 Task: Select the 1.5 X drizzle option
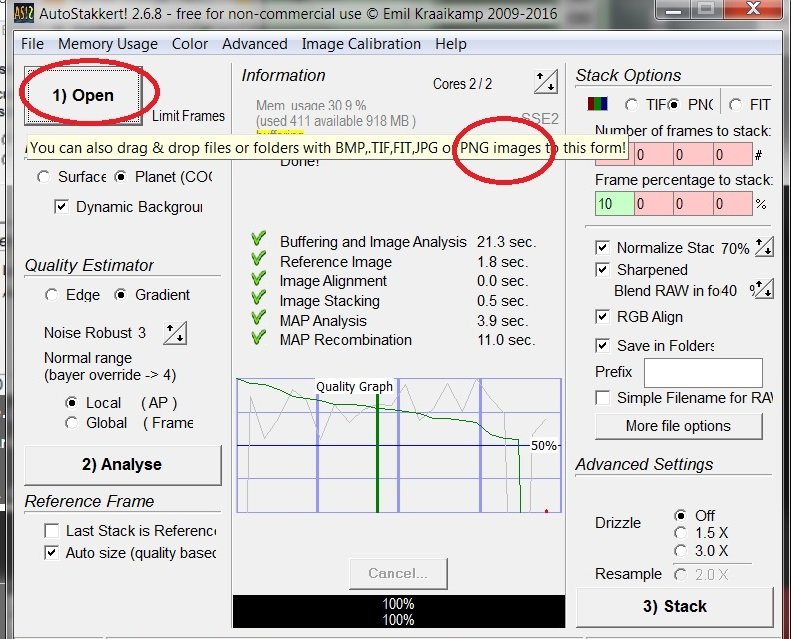point(681,533)
